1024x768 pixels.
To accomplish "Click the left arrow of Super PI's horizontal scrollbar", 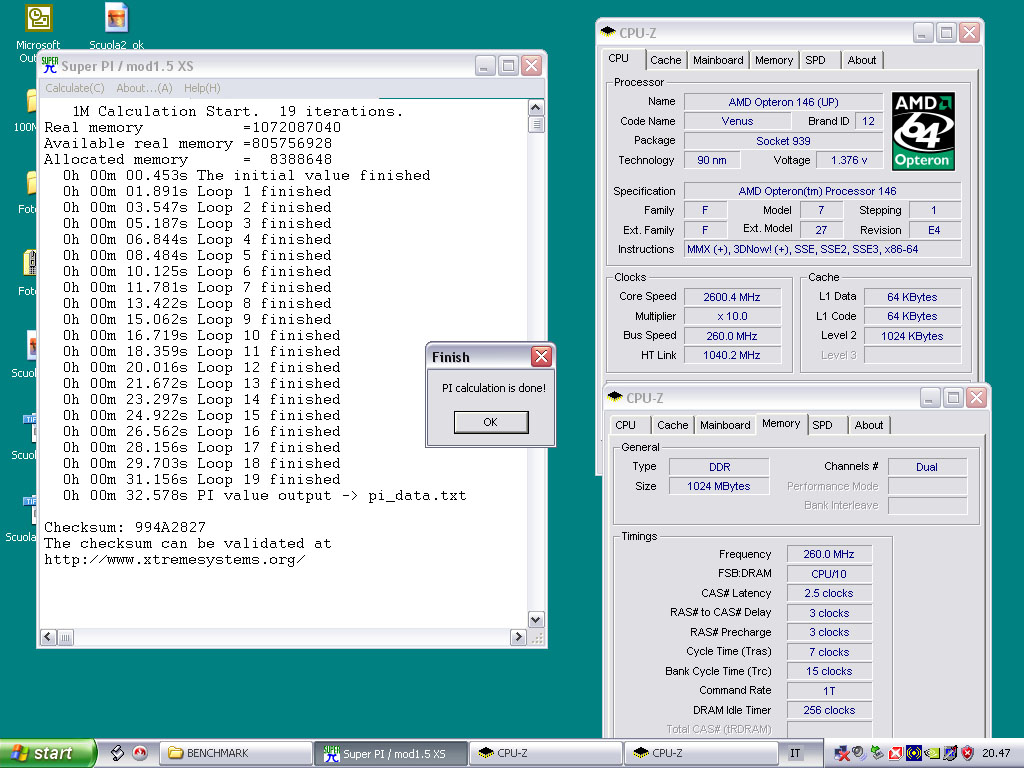I will (48, 637).
